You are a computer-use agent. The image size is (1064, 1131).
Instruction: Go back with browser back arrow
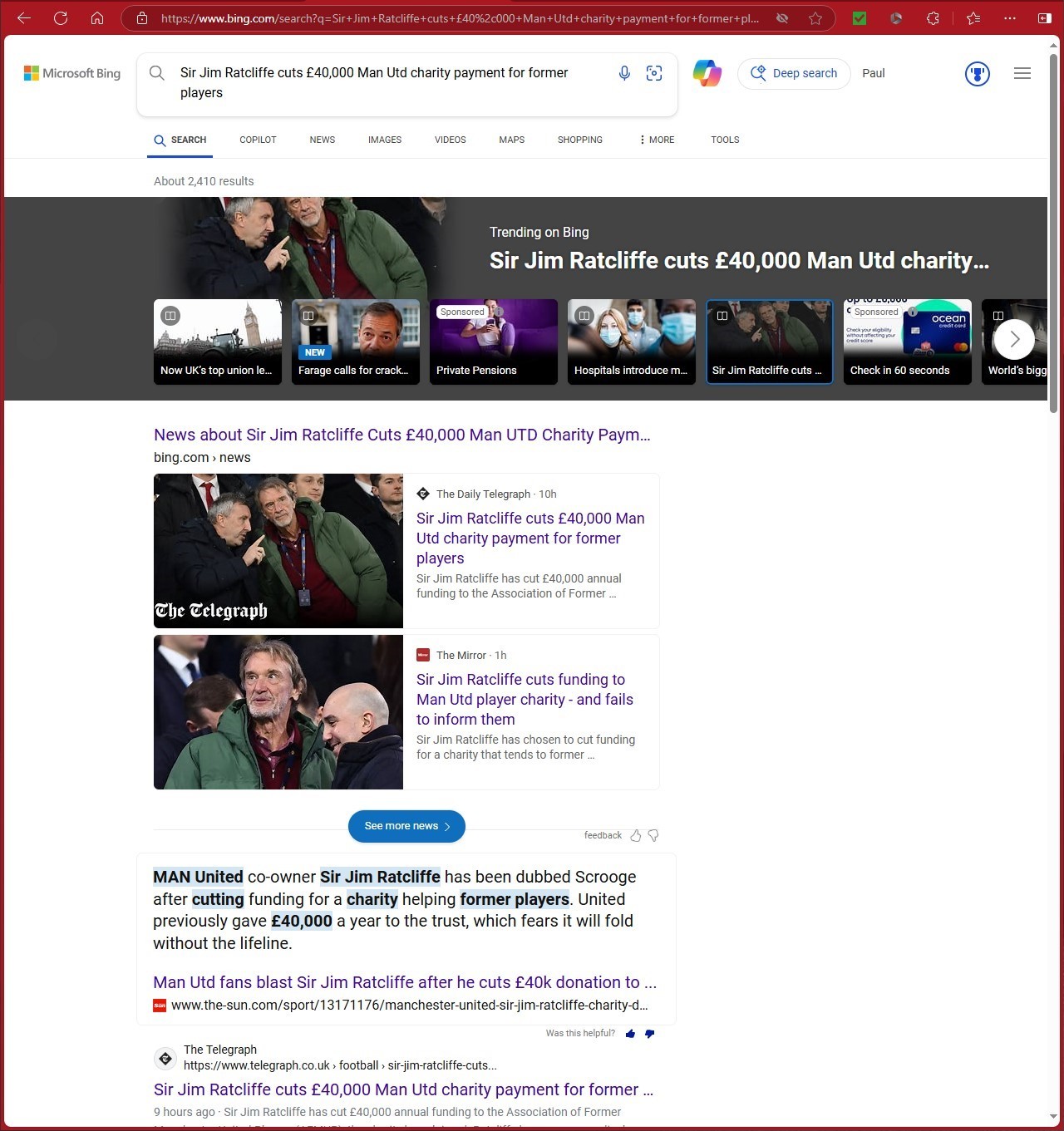(24, 17)
